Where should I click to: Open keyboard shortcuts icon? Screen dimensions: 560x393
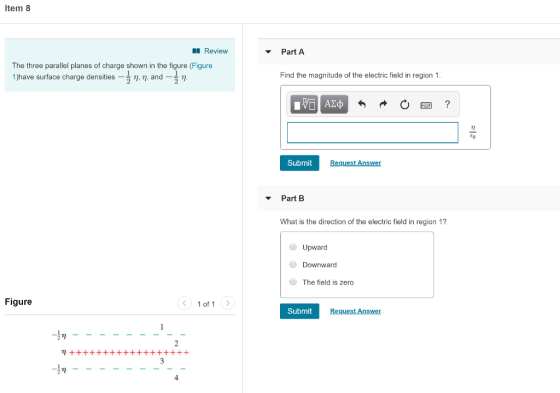click(426, 105)
